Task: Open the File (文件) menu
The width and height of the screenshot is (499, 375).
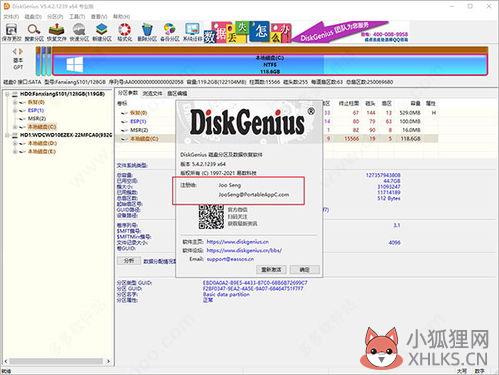Action: point(11,16)
